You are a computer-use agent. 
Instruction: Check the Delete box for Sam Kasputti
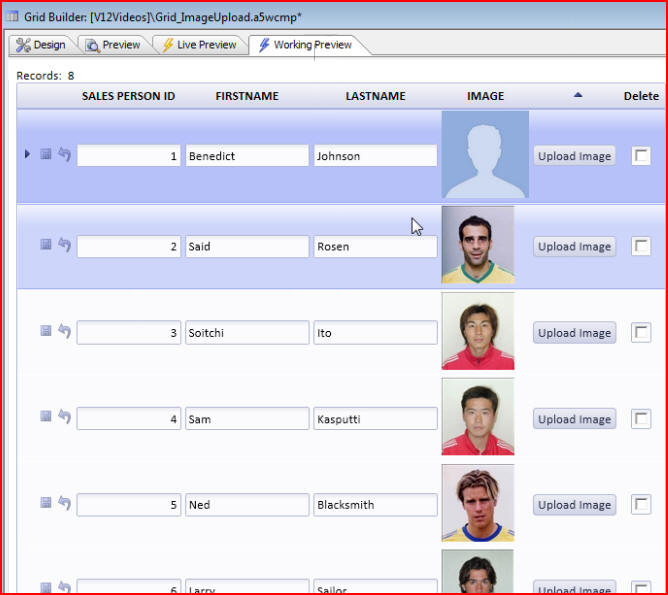point(641,419)
